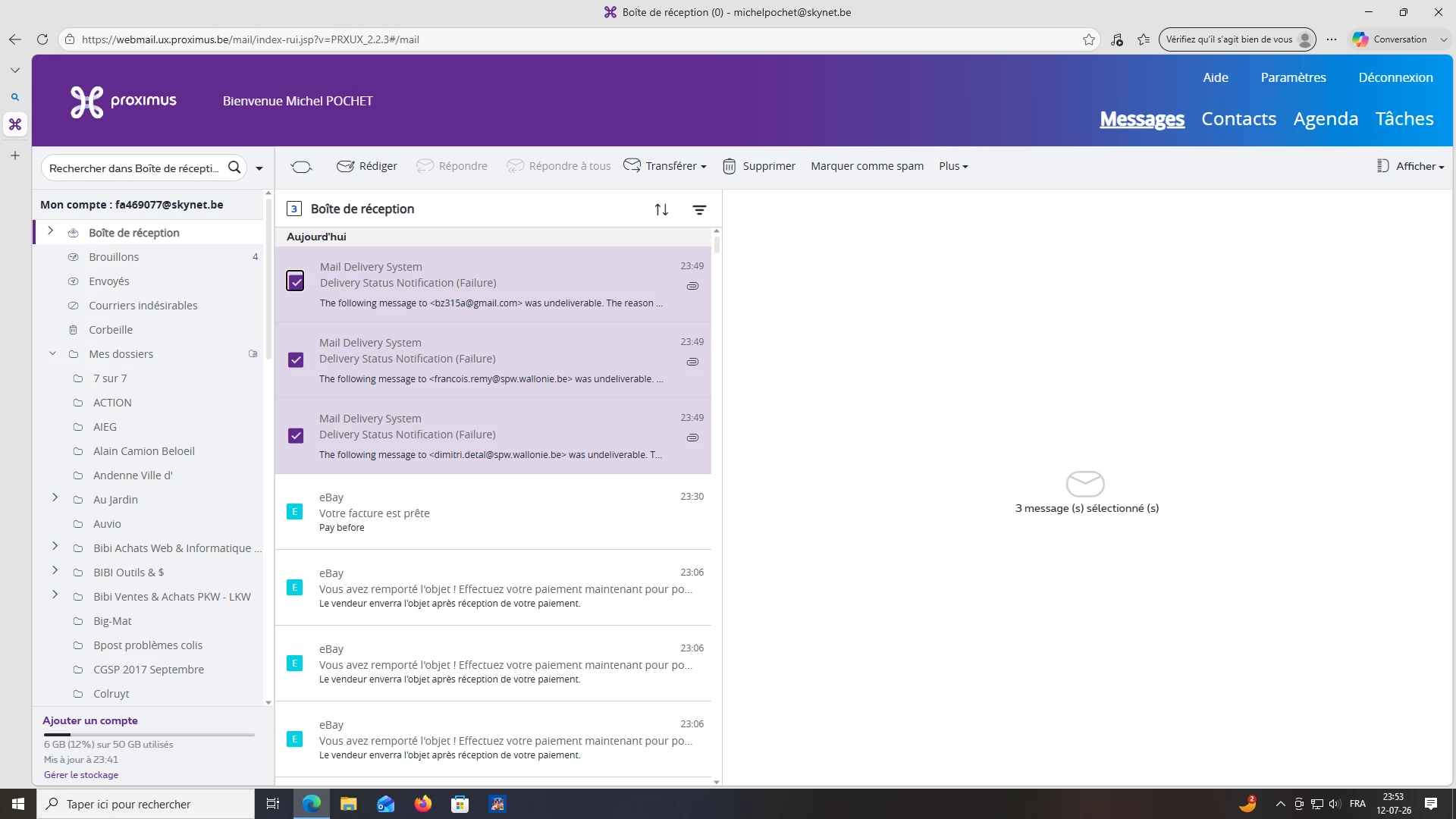The height and width of the screenshot is (819, 1456).
Task: Open new tab with plus icon
Action: (x=15, y=155)
